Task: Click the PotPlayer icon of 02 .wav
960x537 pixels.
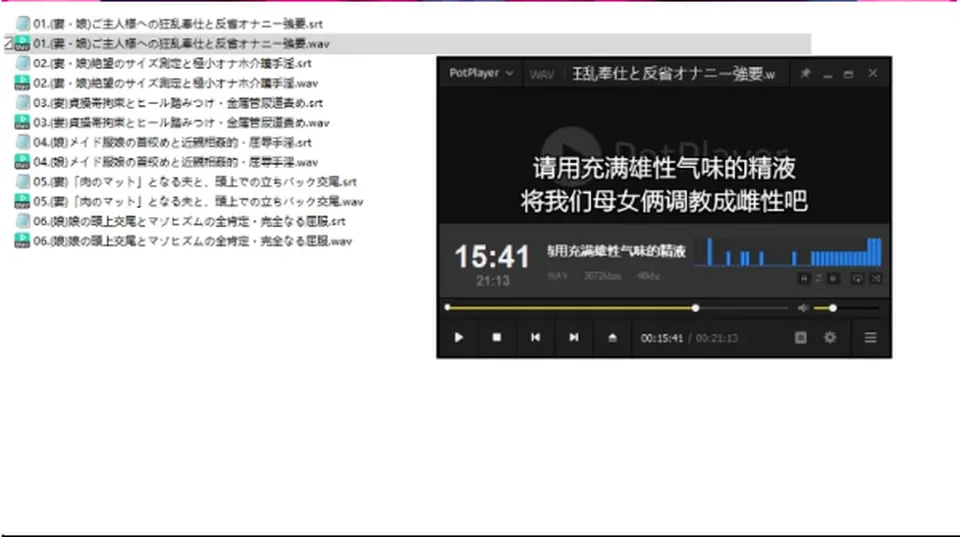Action: tap(22, 83)
